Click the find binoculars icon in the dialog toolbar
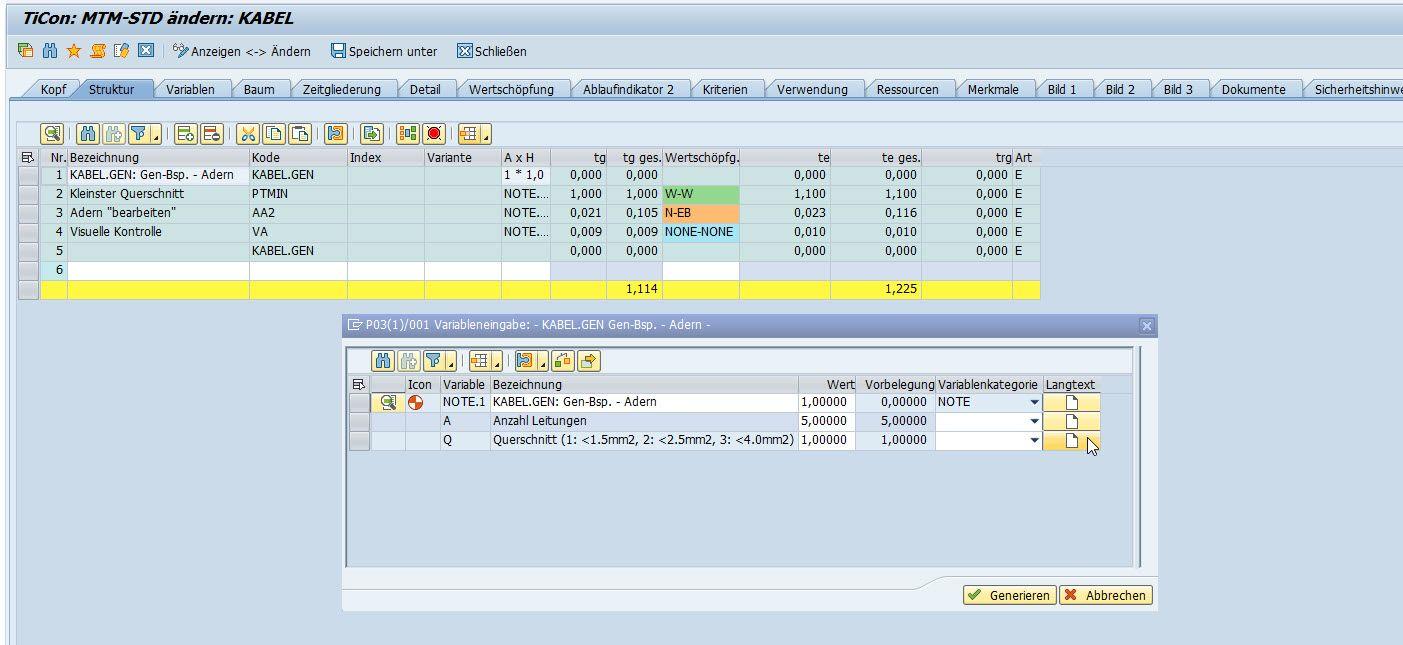1403x645 pixels. click(383, 361)
